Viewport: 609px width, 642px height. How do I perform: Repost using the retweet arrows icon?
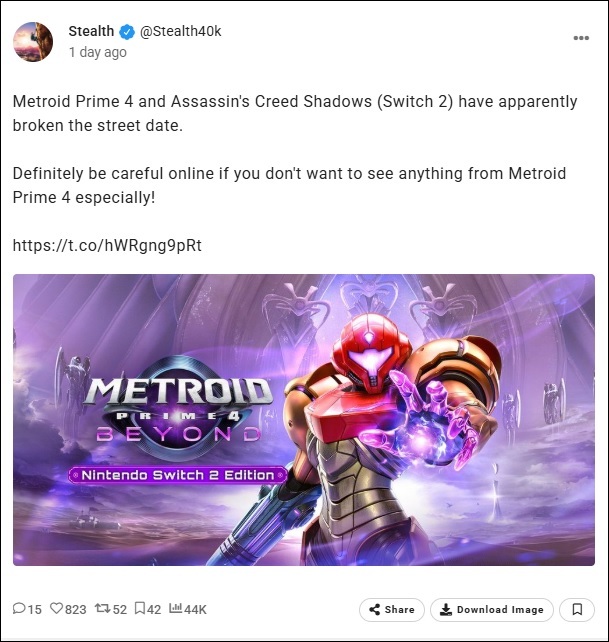pos(102,608)
